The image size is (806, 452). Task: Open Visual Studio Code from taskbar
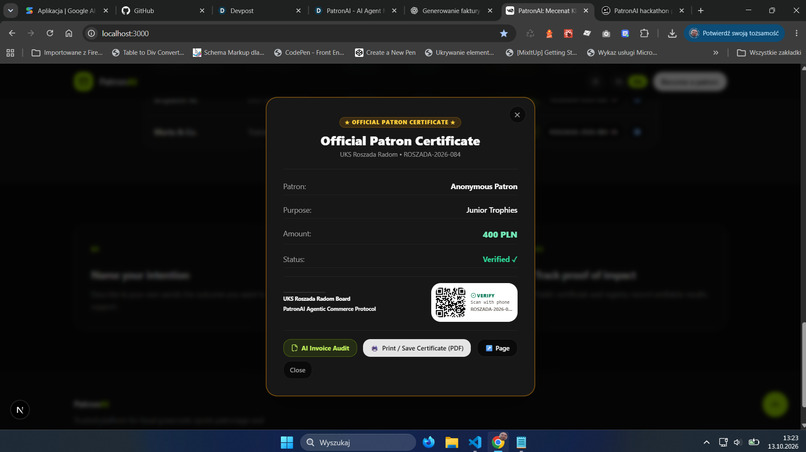(x=475, y=442)
